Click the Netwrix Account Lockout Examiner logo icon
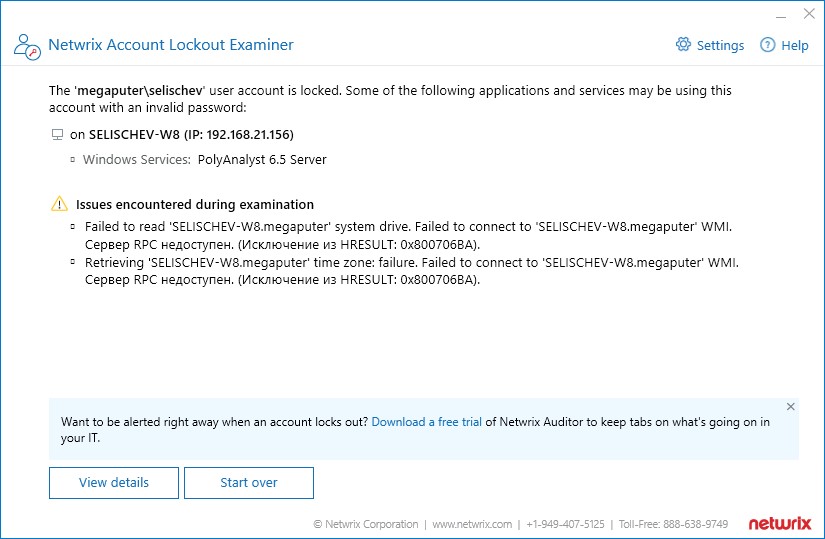 (x=27, y=47)
